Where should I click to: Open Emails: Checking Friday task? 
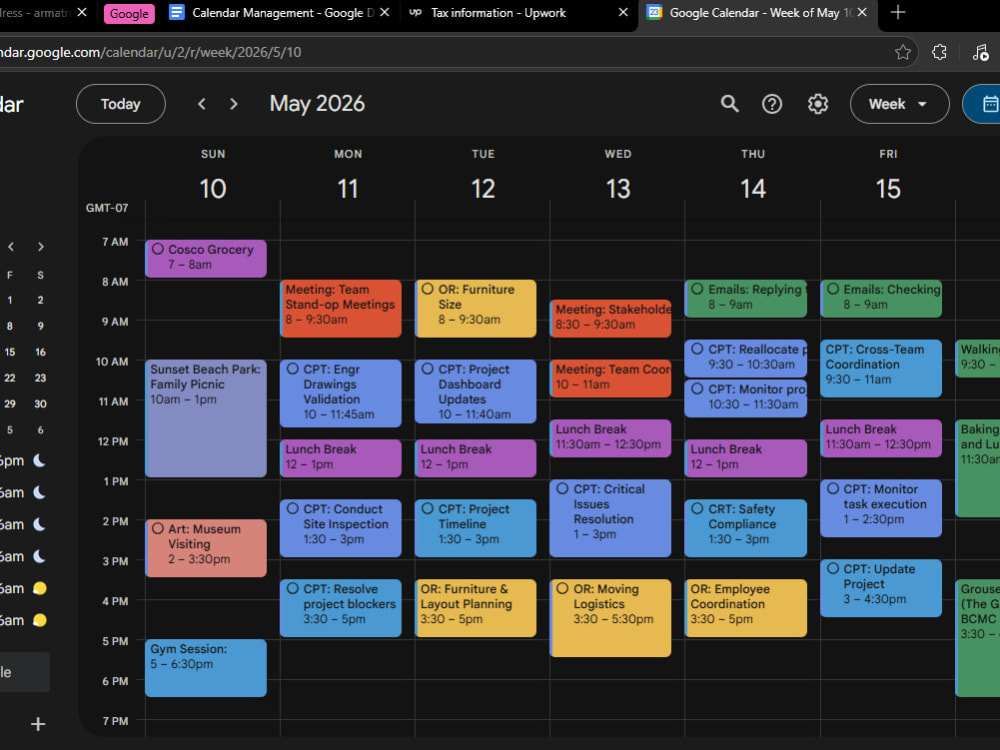[881, 298]
